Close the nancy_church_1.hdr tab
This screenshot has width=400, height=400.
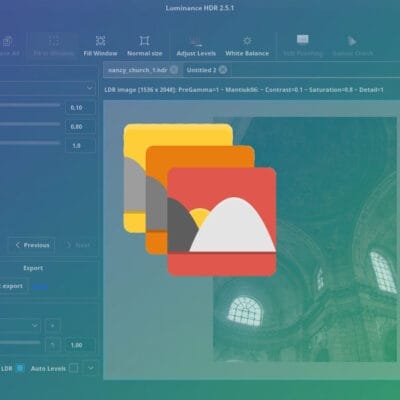click(x=174, y=70)
